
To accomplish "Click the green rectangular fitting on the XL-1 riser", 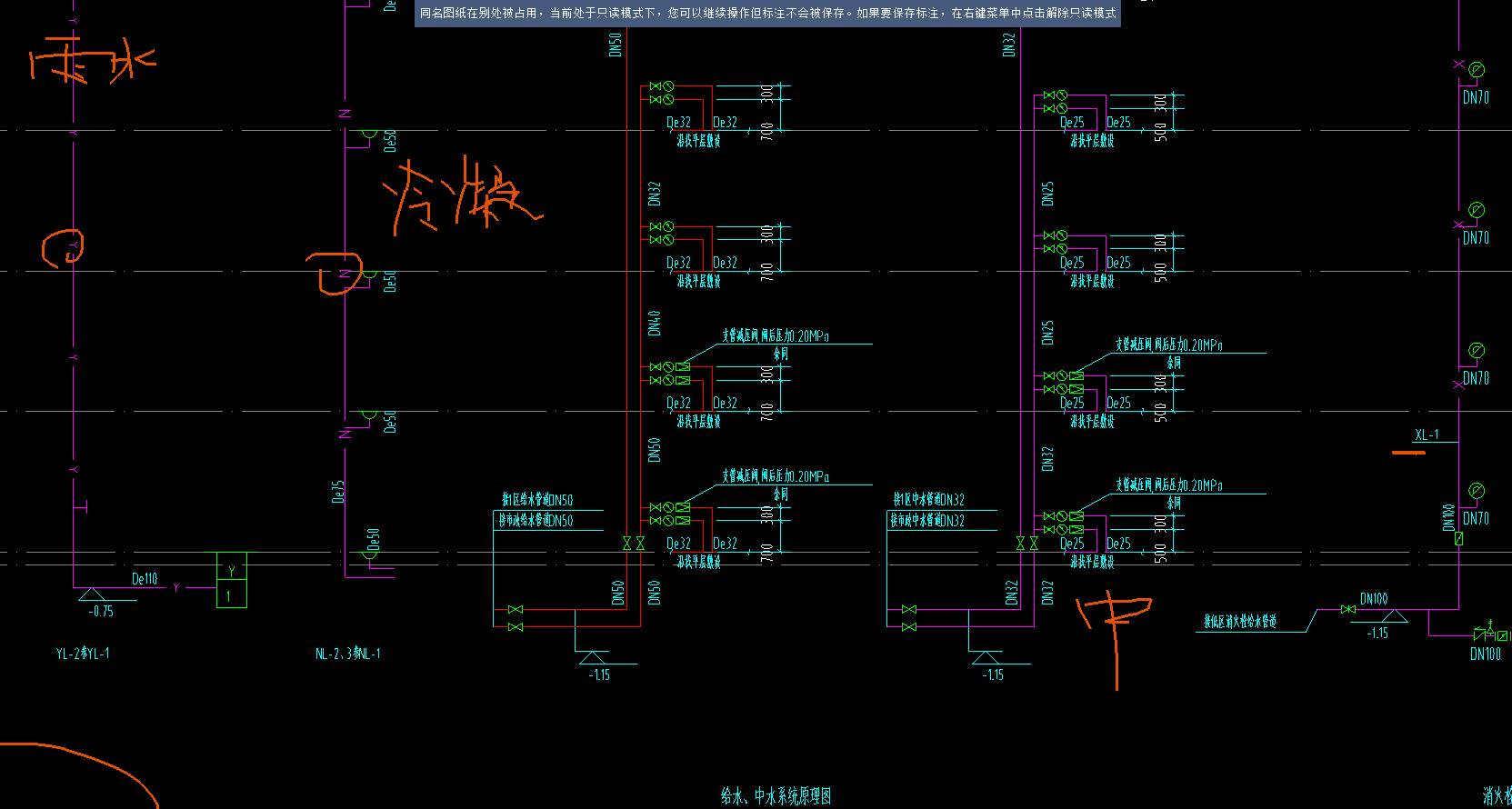I will [1458, 538].
